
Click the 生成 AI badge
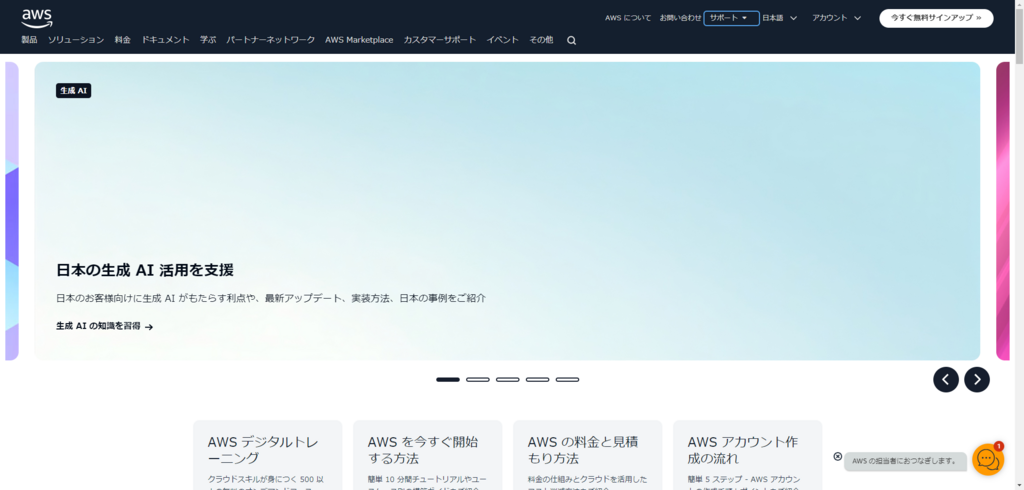73,91
